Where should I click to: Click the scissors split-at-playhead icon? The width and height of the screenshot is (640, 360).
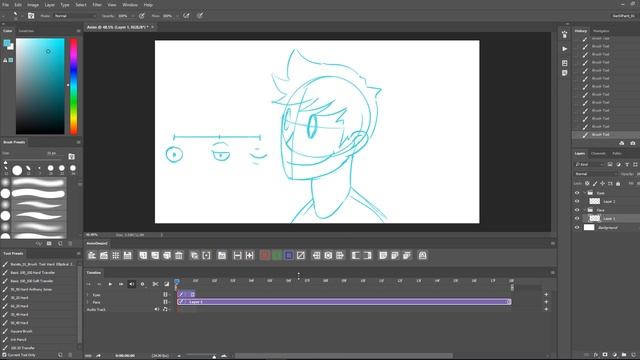pyautogui.click(x=156, y=284)
